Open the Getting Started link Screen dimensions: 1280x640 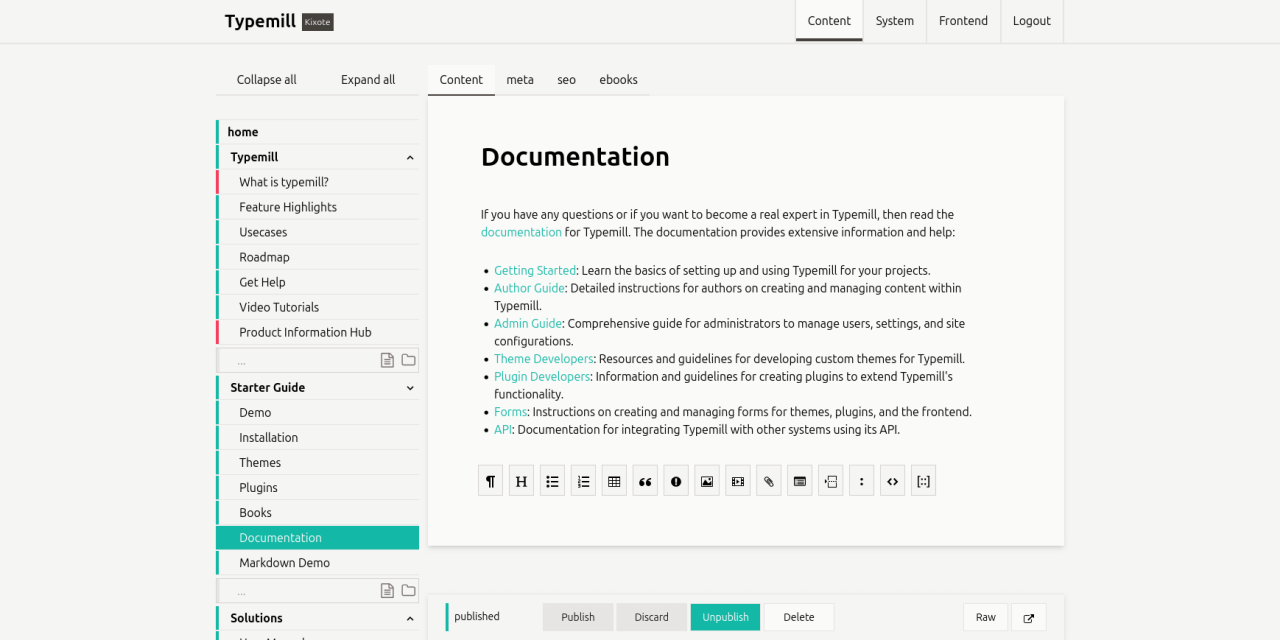[535, 271]
